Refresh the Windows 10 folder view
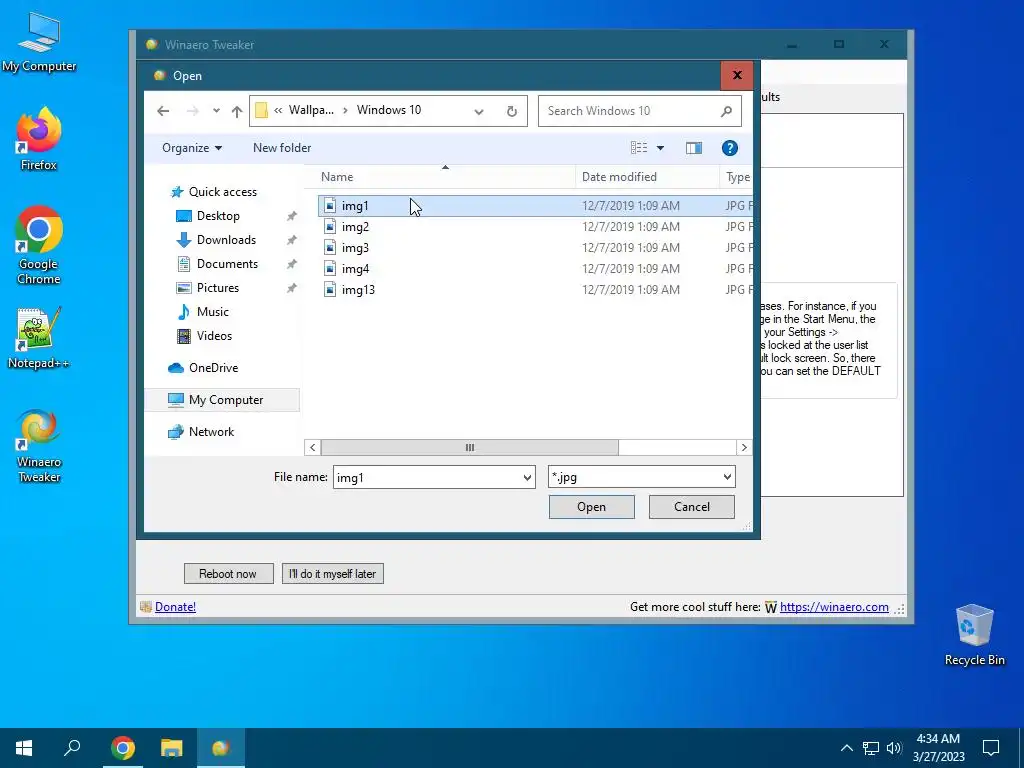The height and width of the screenshot is (768, 1024). click(512, 112)
